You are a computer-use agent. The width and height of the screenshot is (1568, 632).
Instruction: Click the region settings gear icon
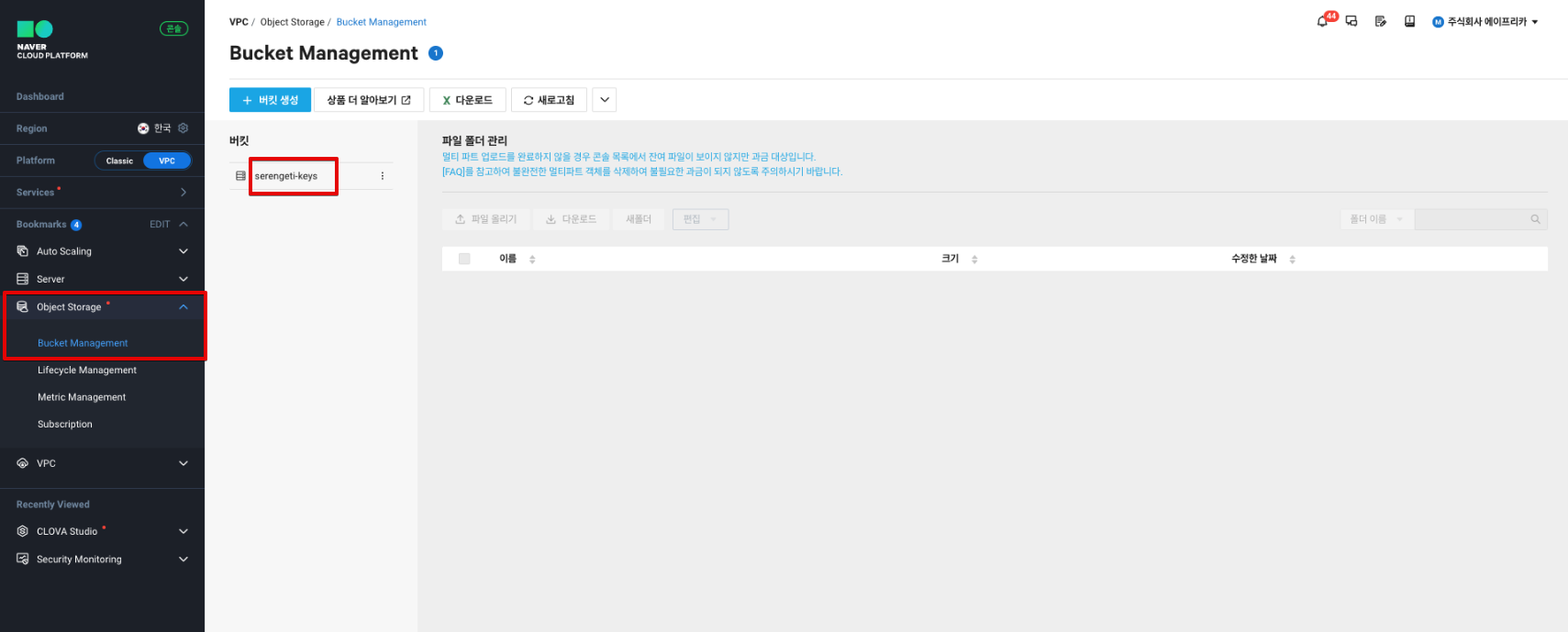point(183,128)
